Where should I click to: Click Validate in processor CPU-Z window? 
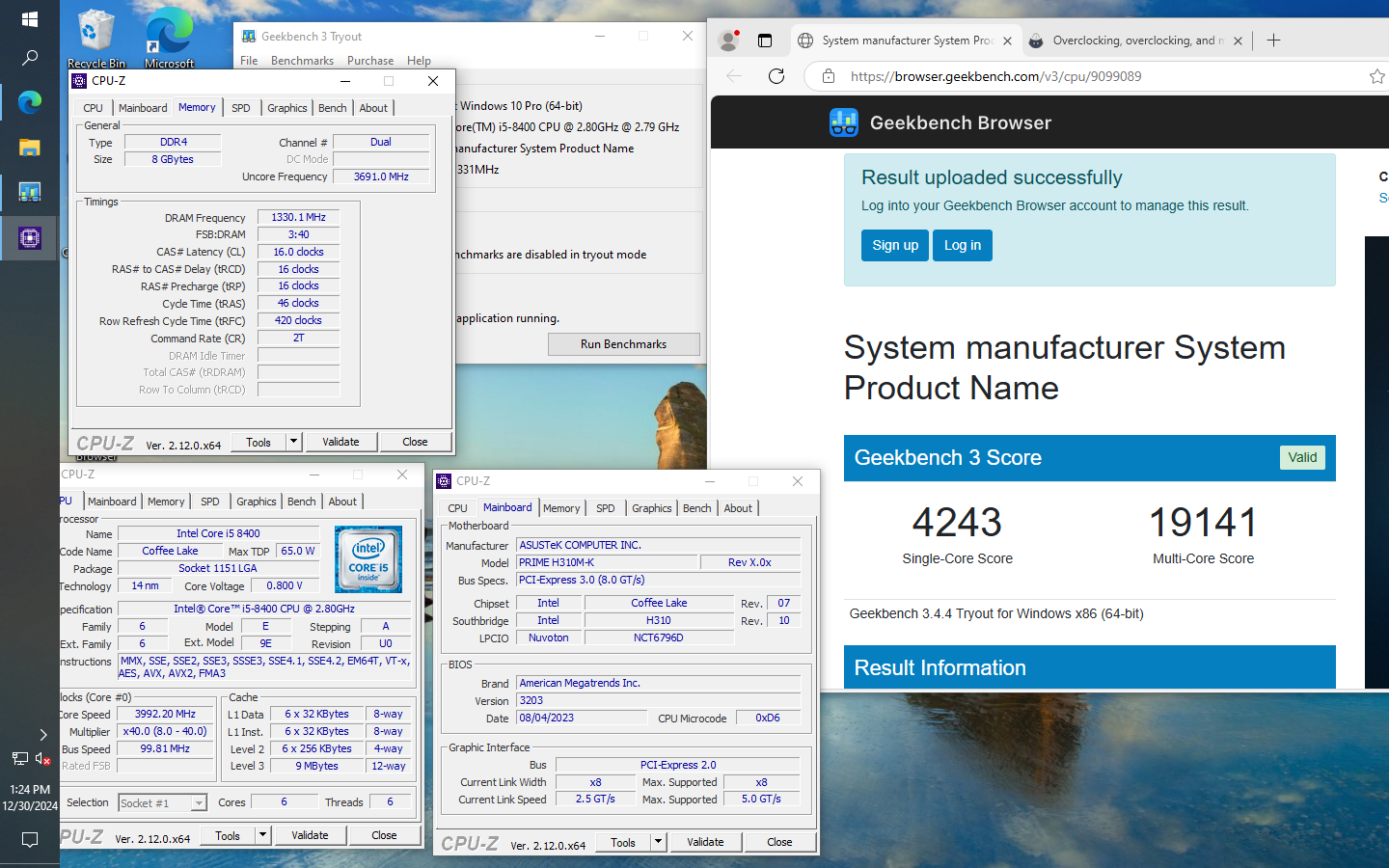coord(310,835)
